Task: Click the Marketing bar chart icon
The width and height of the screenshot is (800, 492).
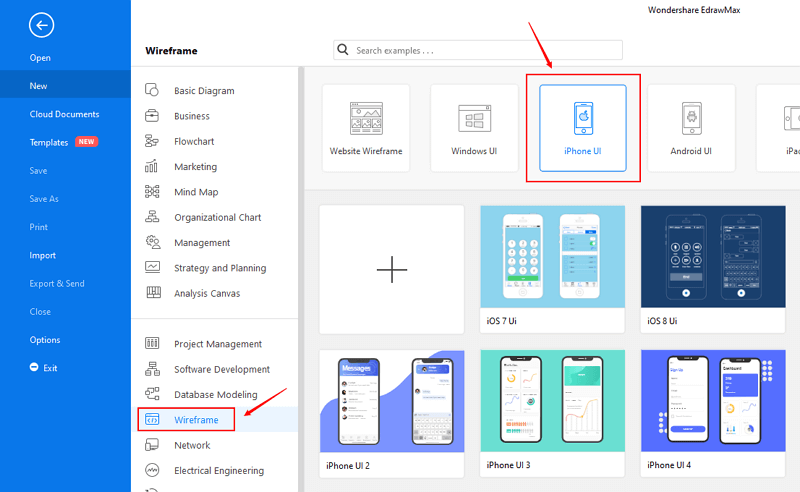Action: coord(152,166)
